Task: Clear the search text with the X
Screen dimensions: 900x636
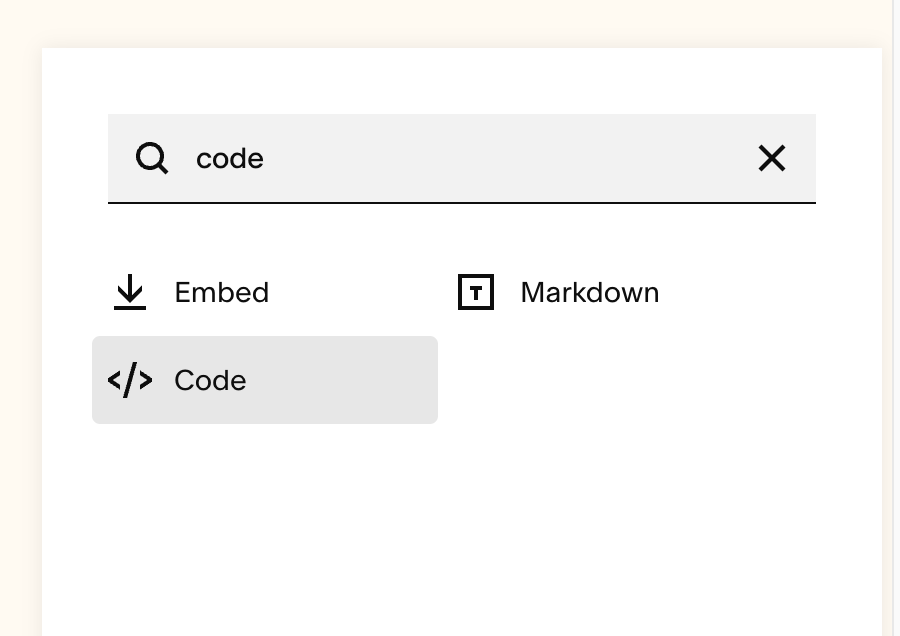Action: coord(771,158)
